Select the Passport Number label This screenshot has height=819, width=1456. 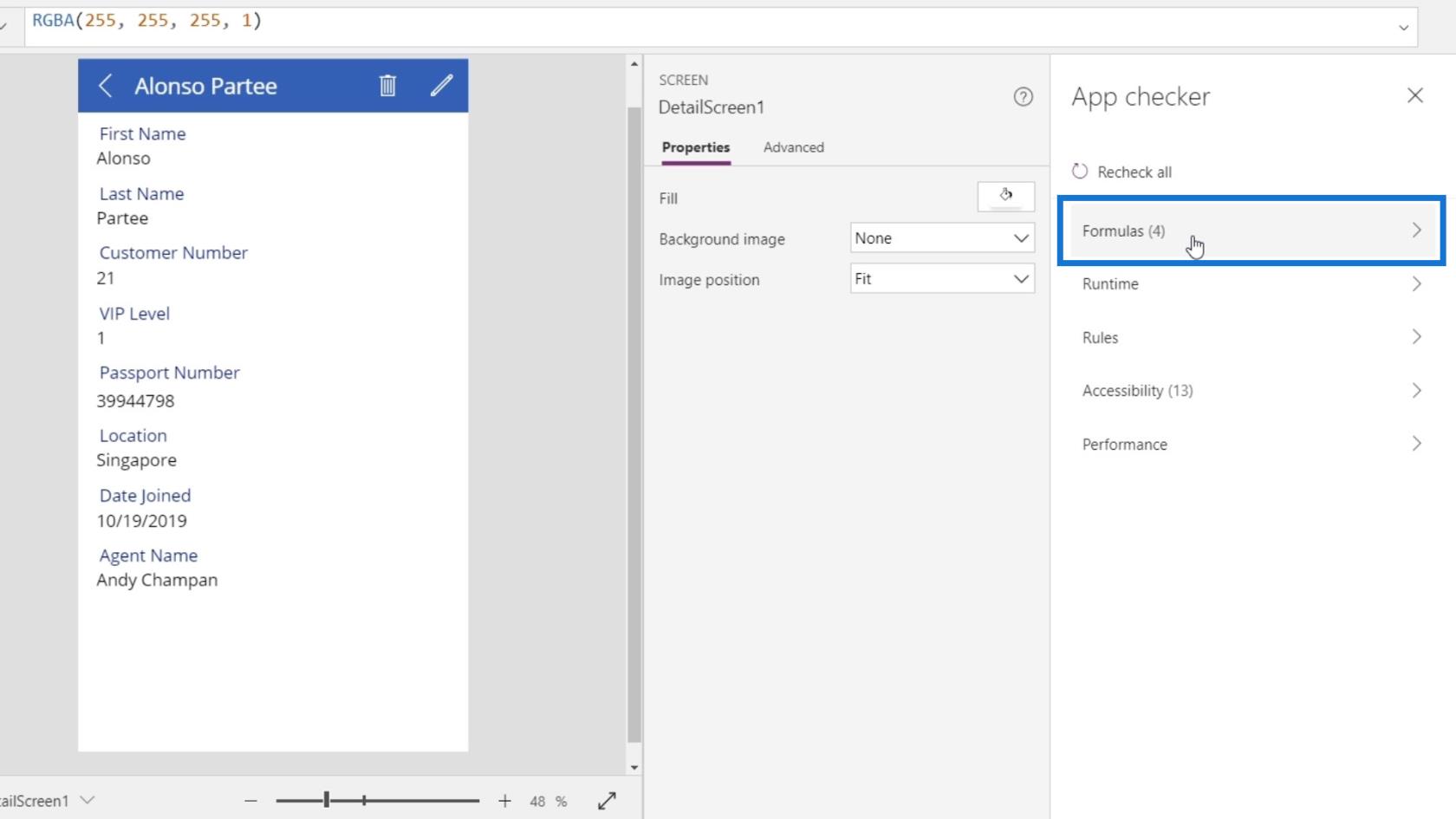[169, 373]
